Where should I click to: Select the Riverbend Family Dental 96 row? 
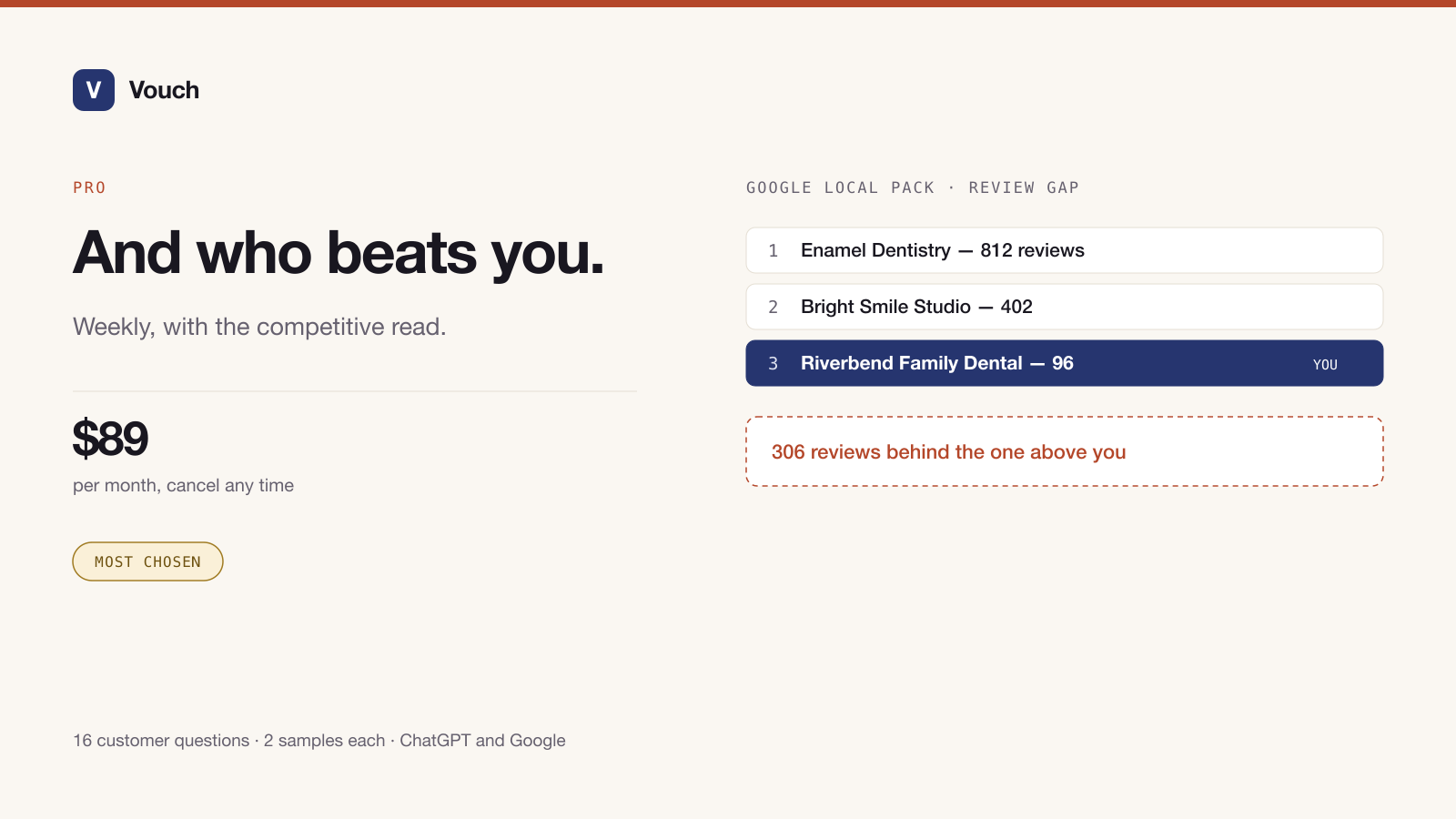click(x=1065, y=363)
